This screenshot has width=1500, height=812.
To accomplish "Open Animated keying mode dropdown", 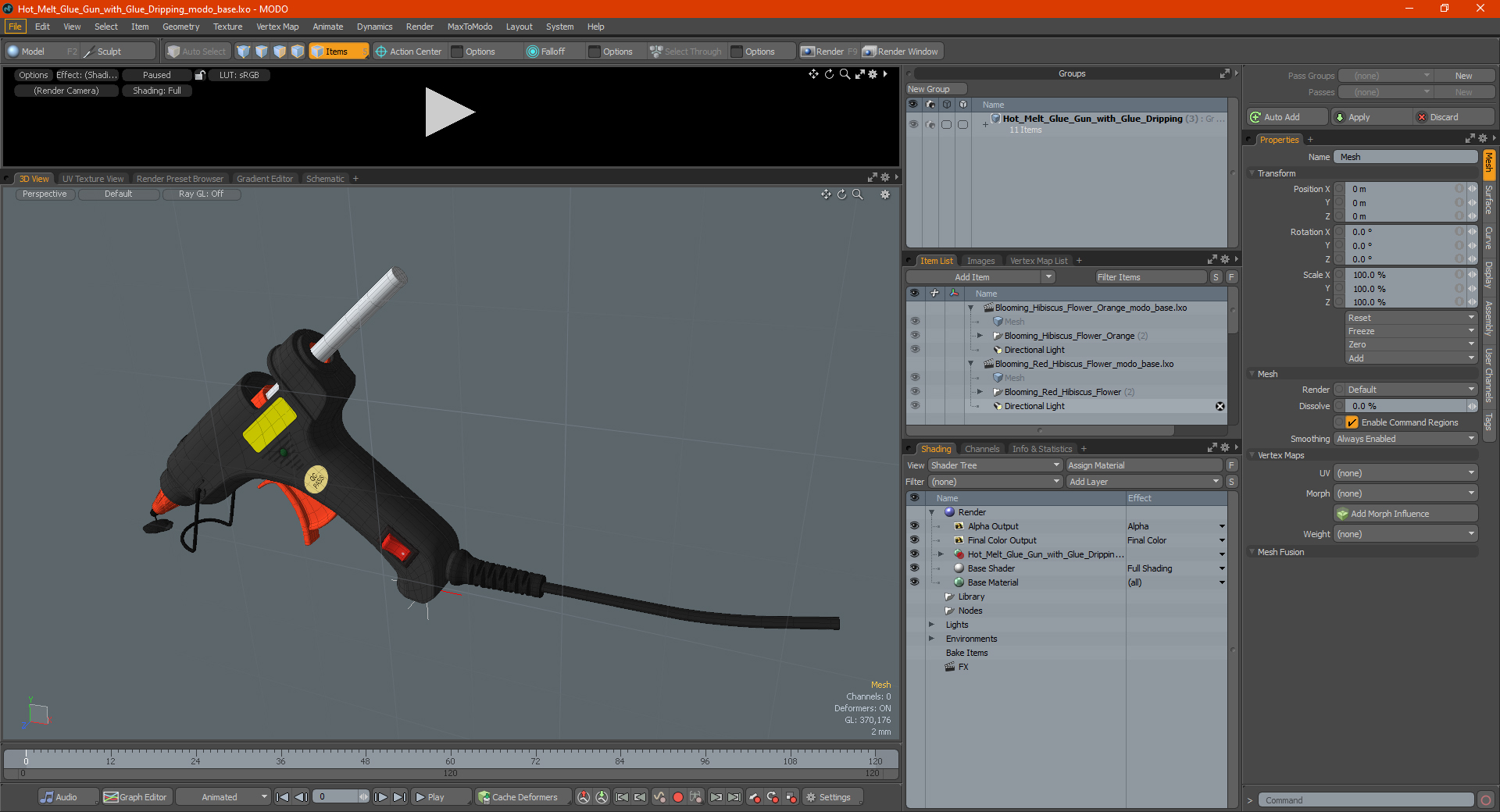I will click(223, 797).
